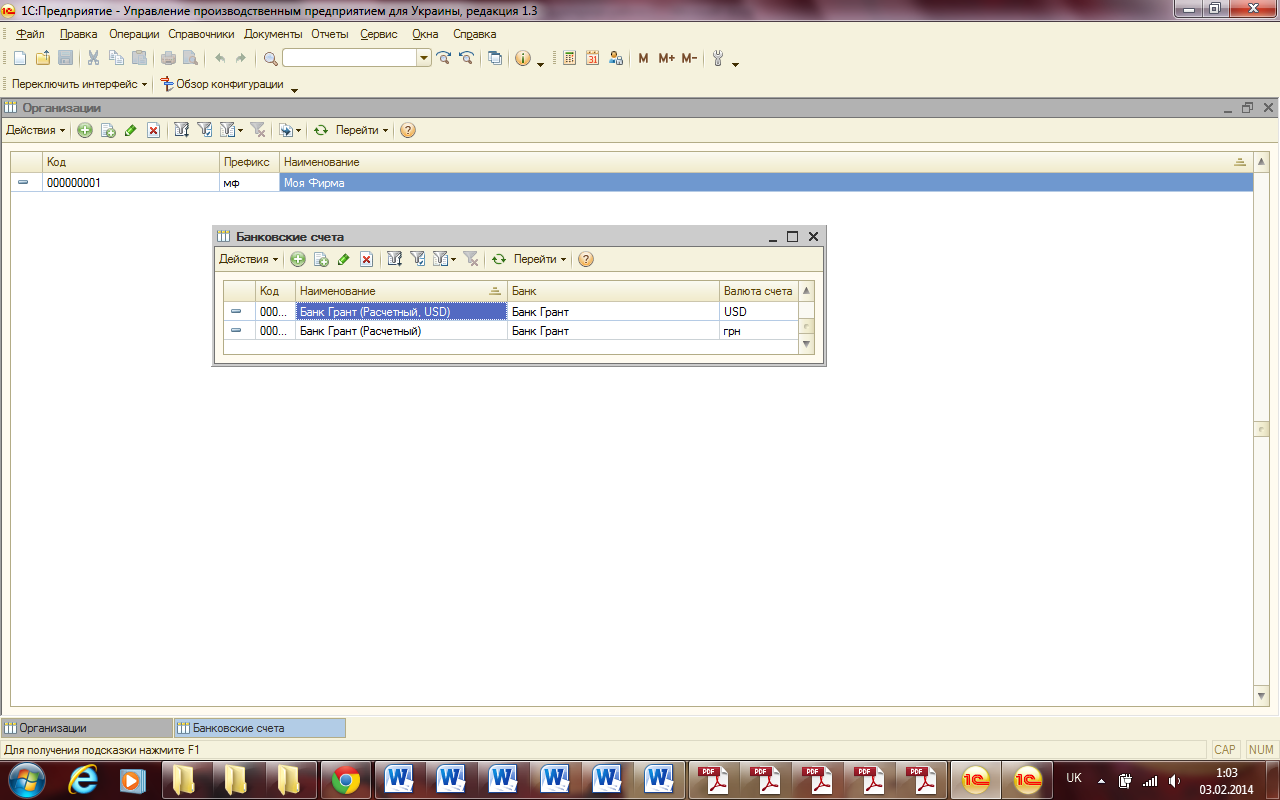Click the yellow info Help icon
This screenshot has width=1280, height=800.
[x=523, y=58]
